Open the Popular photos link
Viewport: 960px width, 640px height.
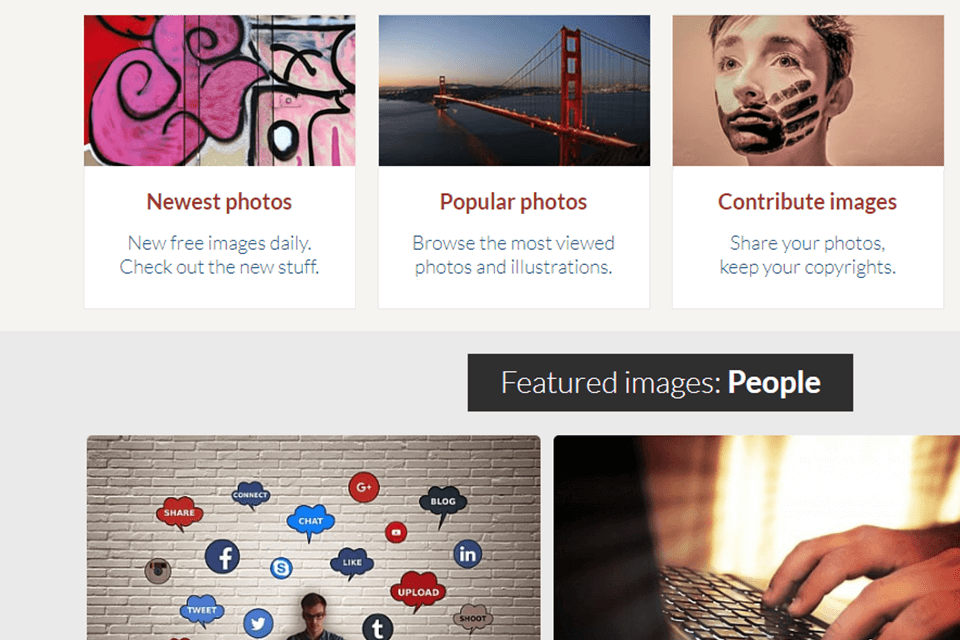pos(513,202)
